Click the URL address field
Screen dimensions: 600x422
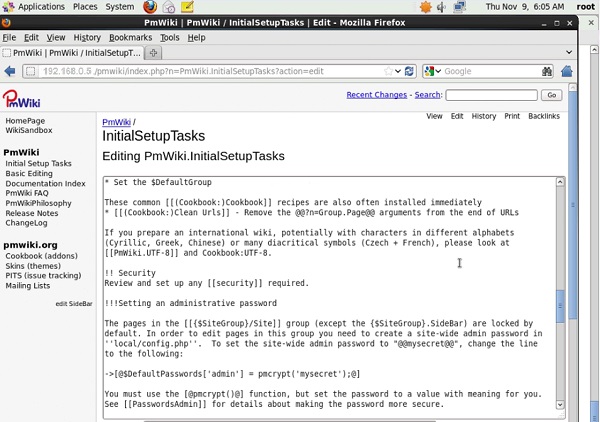[210, 71]
